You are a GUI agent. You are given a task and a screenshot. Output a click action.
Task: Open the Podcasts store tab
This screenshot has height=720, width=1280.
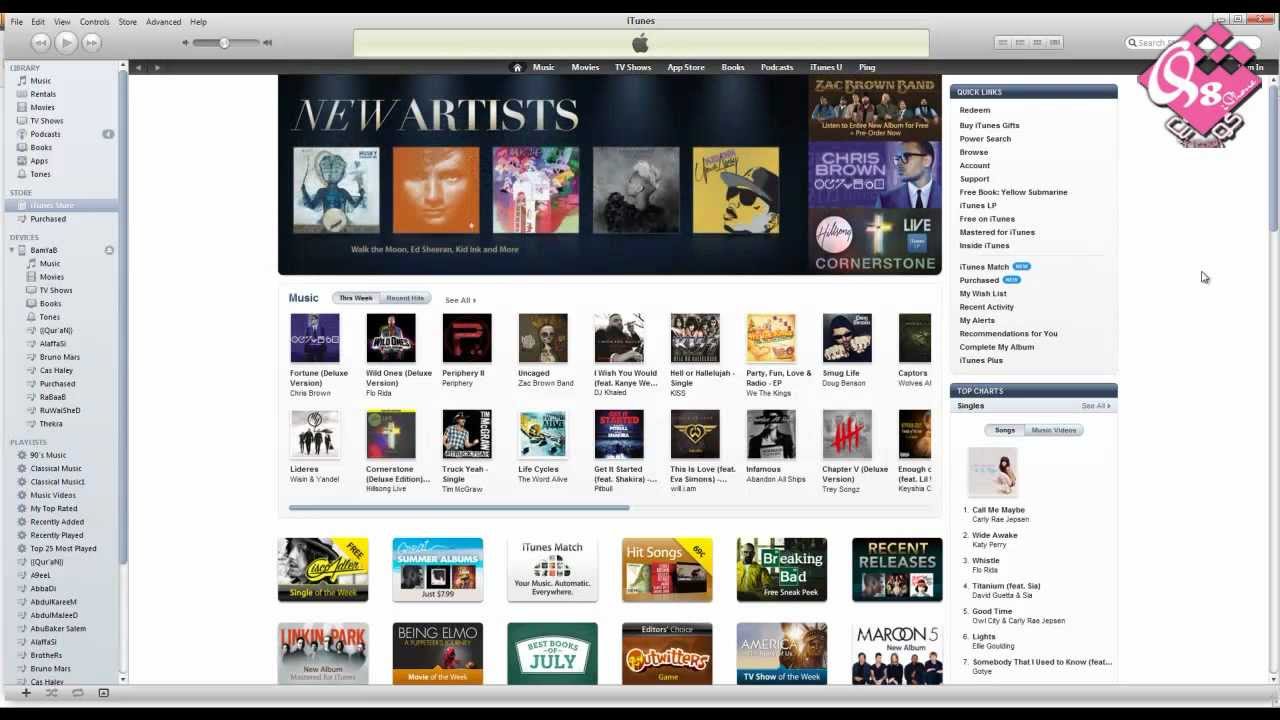pos(777,67)
